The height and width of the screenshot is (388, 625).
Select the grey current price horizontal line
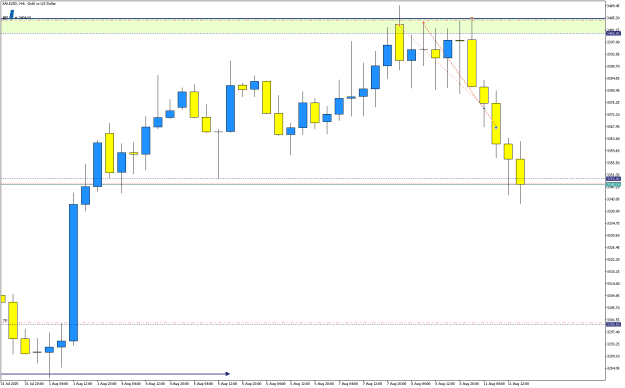coord(303,184)
